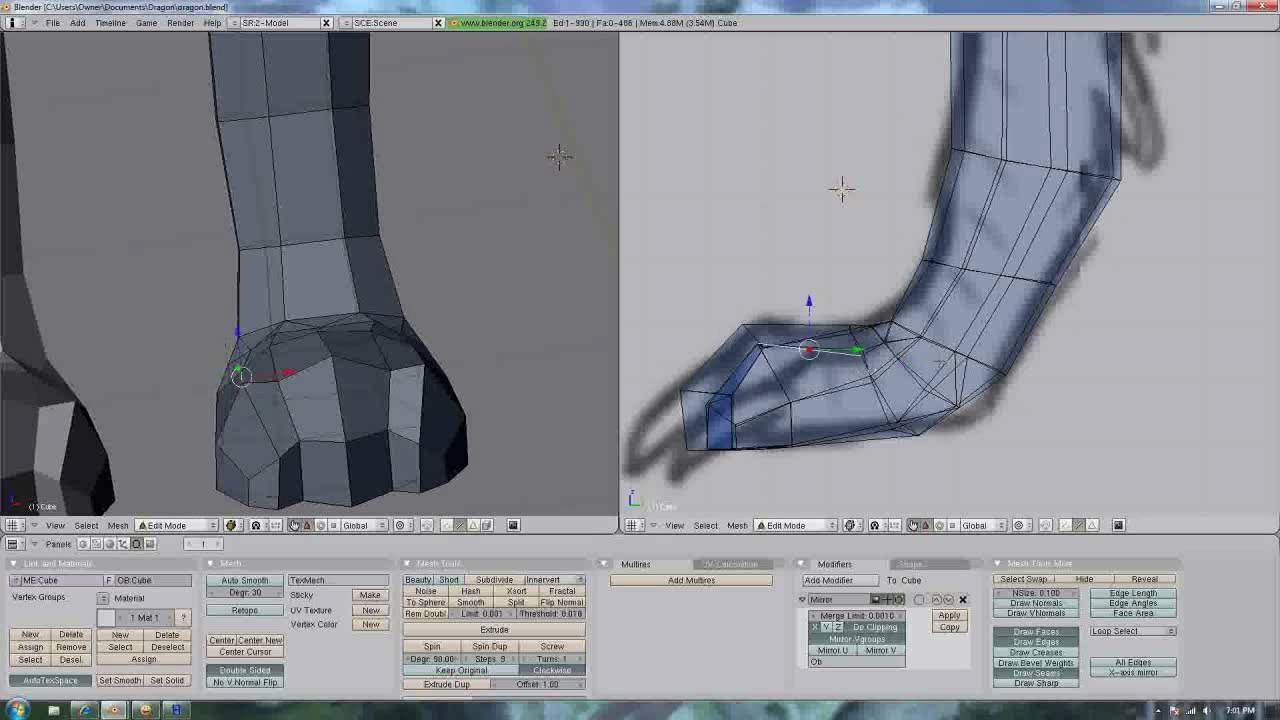The height and width of the screenshot is (720, 1280).
Task: Open the left viewport window type selector
Action: 13,525
